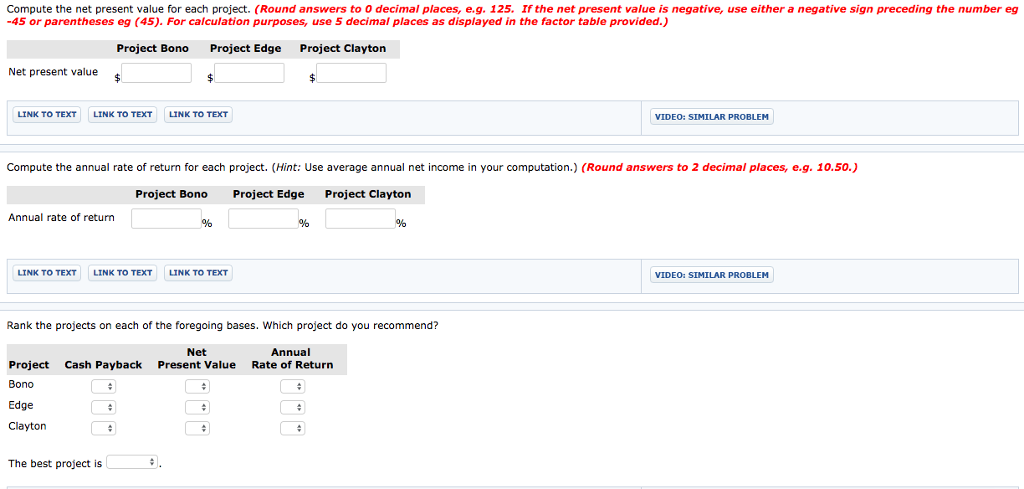1024x489 pixels.
Task: Click the Project Edge annual rate of return field
Action: click(x=263, y=218)
